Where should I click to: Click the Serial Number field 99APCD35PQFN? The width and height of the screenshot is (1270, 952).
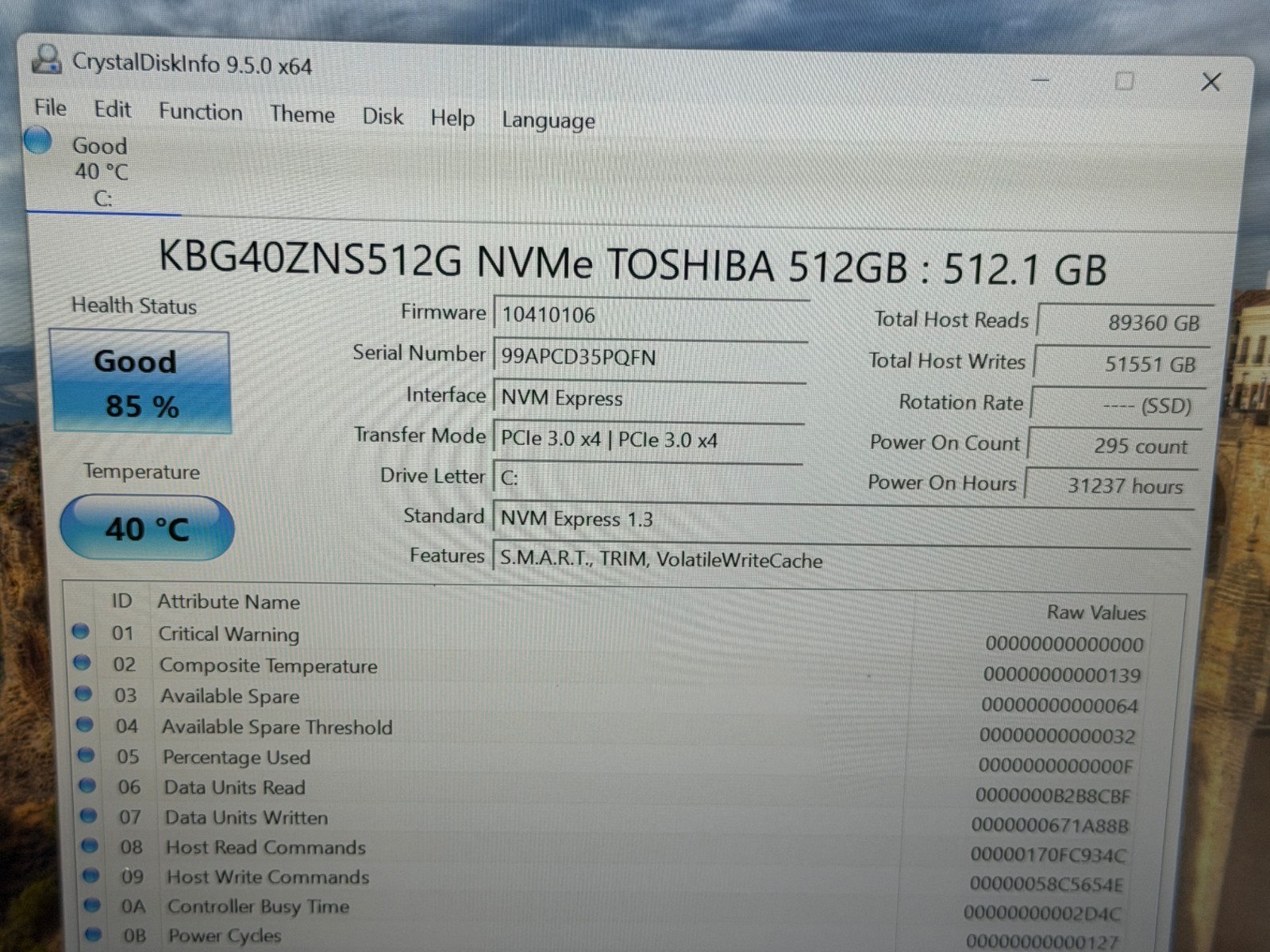650,357
